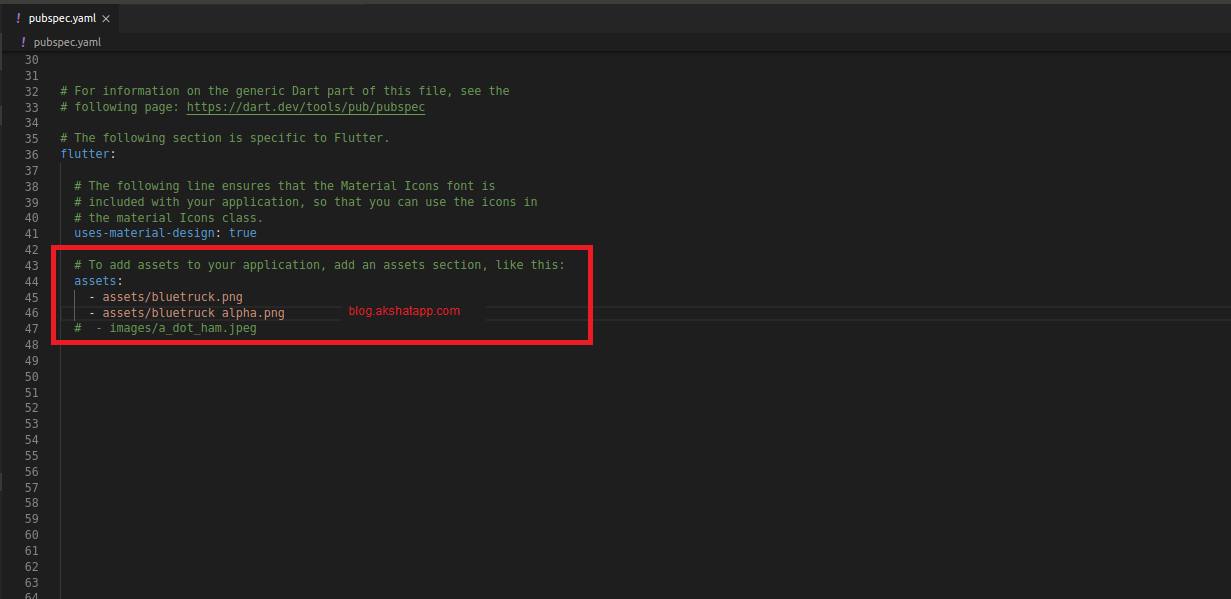Click line number 36 in the gutter

coord(31,154)
